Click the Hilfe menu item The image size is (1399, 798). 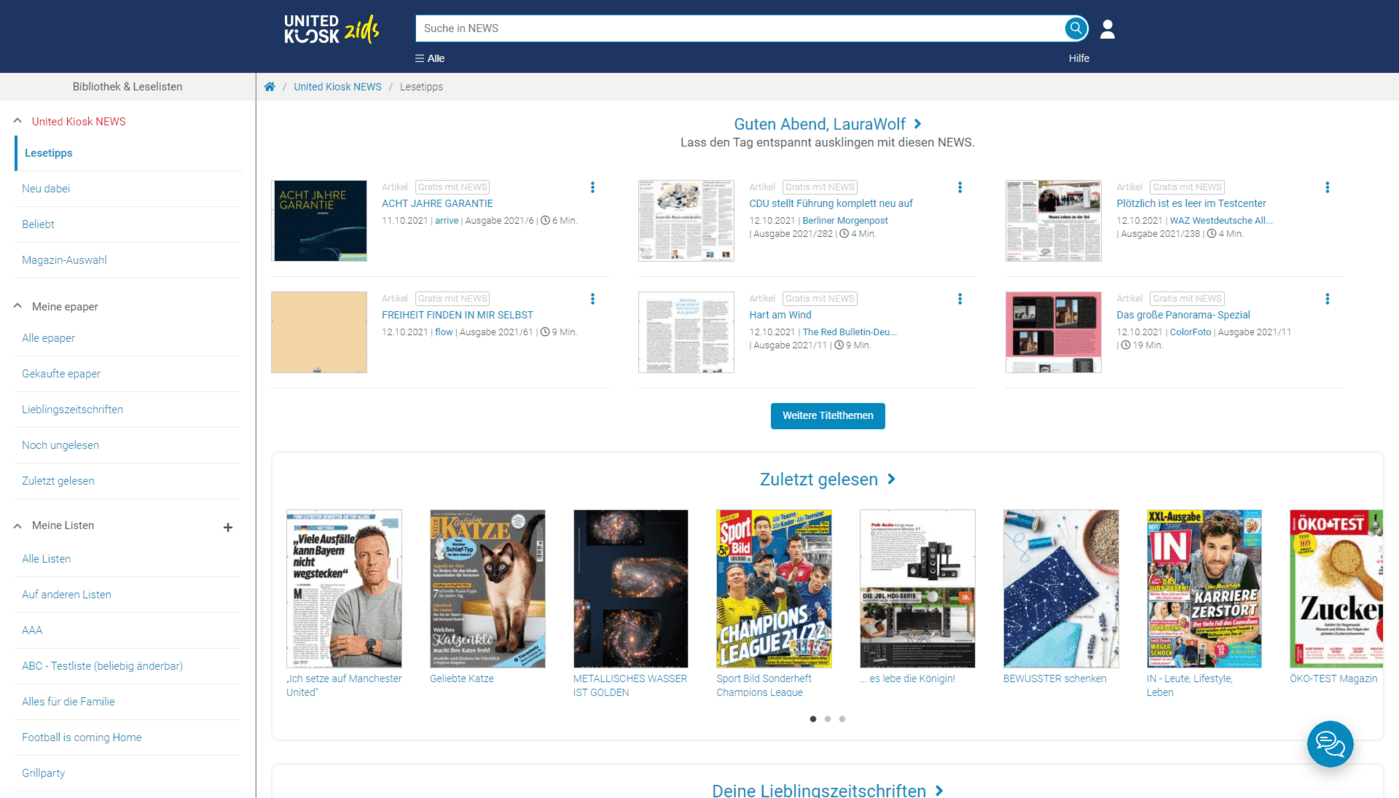(1079, 58)
